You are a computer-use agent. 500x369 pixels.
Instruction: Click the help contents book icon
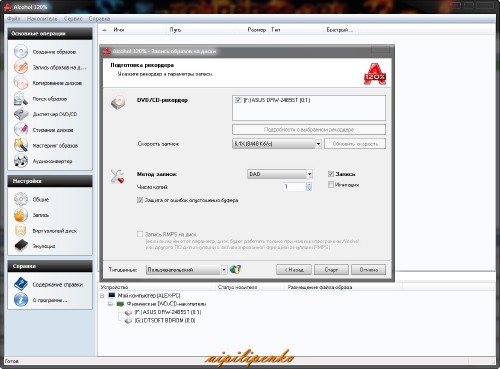click(21, 284)
